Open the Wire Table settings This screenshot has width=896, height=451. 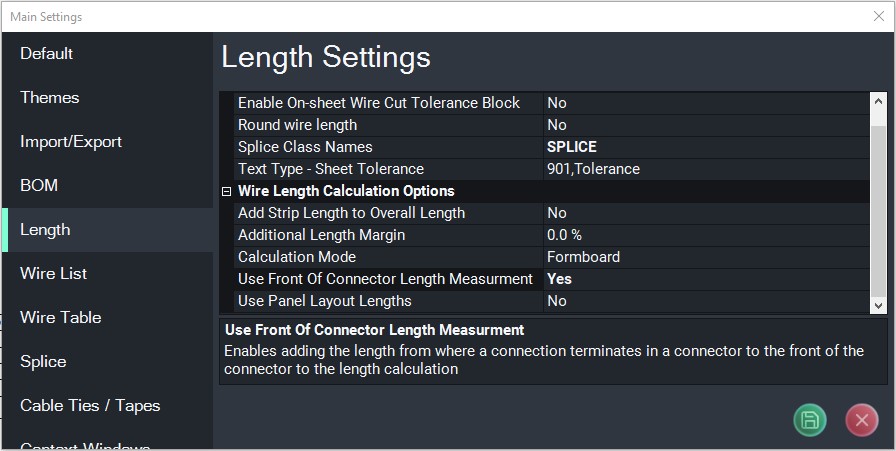pos(107,318)
